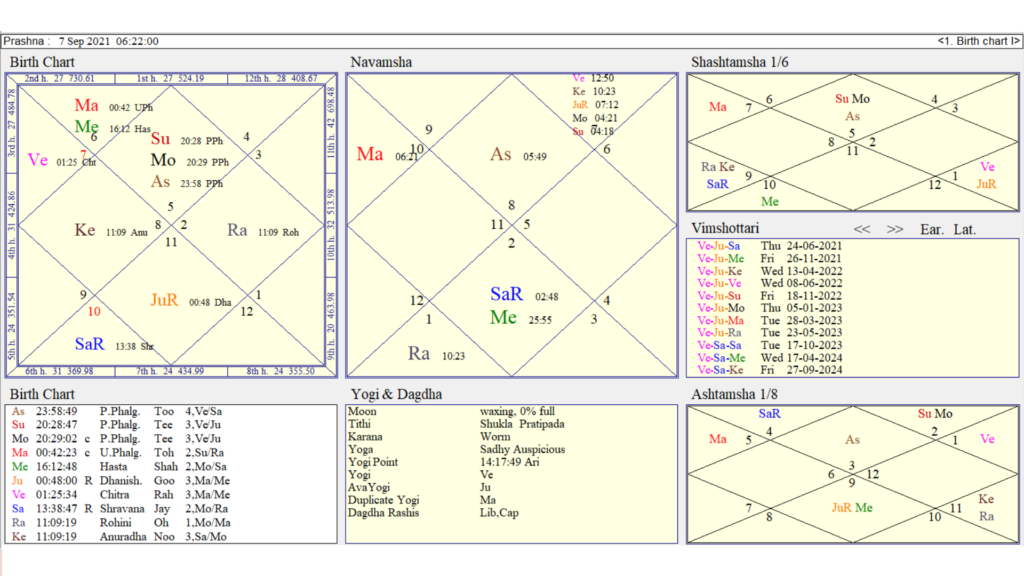Select the Mo 20:29:02 row in planet table
This screenshot has width=1024, height=576.
[118, 439]
